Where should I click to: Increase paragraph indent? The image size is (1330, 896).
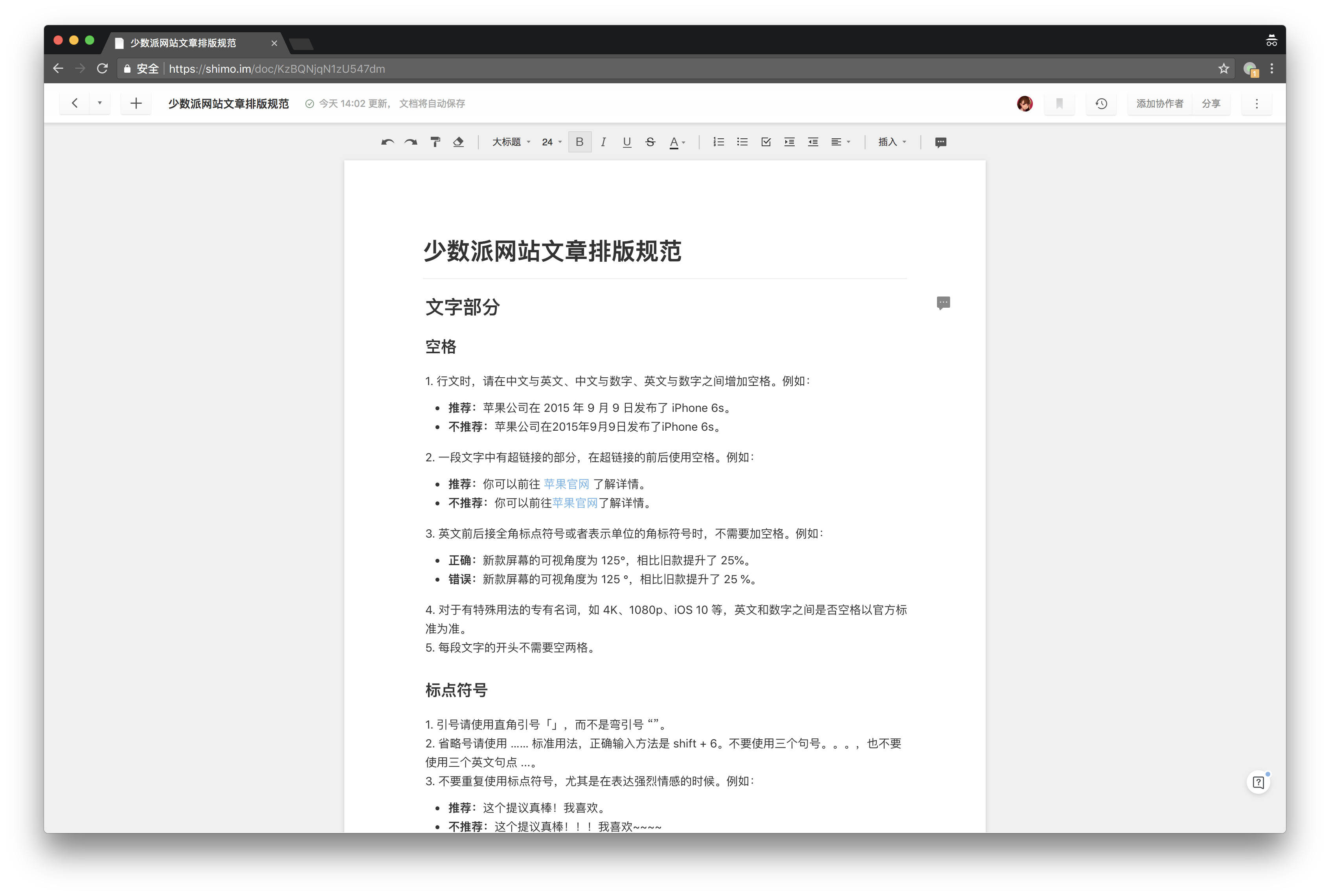789,142
